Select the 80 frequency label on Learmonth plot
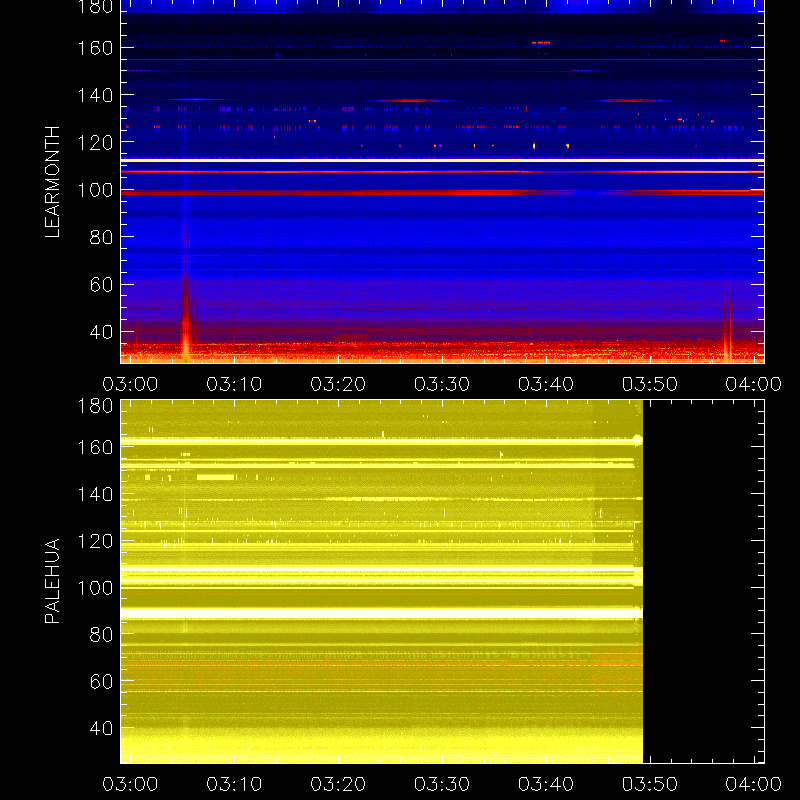800x800 pixels. tap(101, 237)
